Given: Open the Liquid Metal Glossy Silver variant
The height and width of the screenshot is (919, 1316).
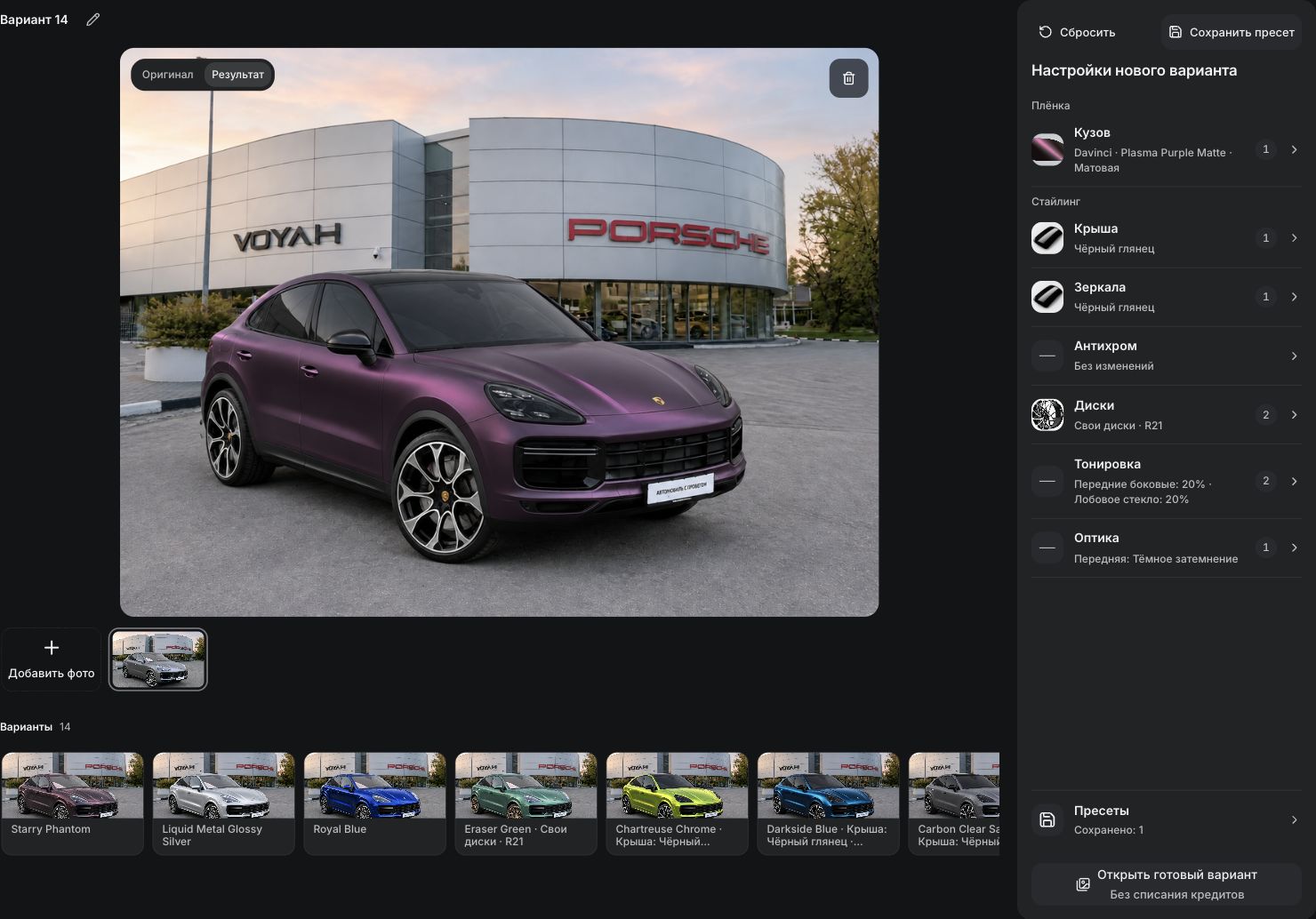Looking at the screenshot, I should (x=223, y=803).
